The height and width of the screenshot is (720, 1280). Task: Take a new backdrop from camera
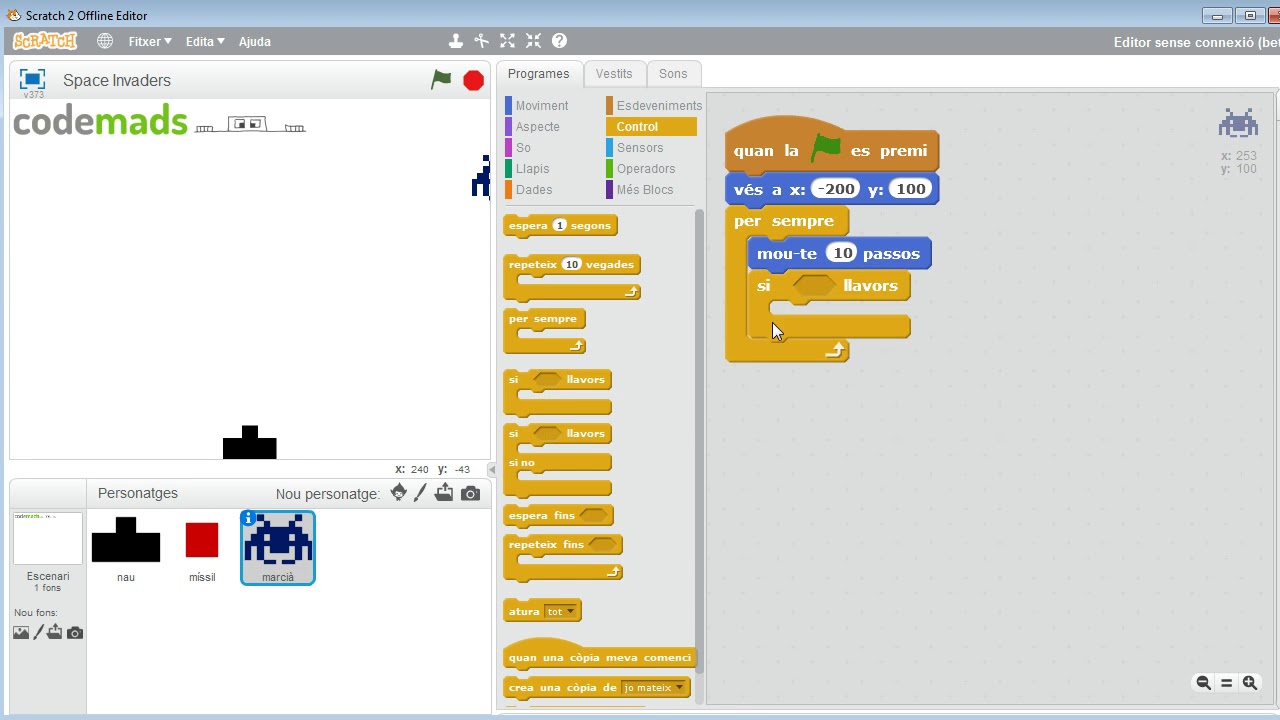pyautogui.click(x=75, y=632)
